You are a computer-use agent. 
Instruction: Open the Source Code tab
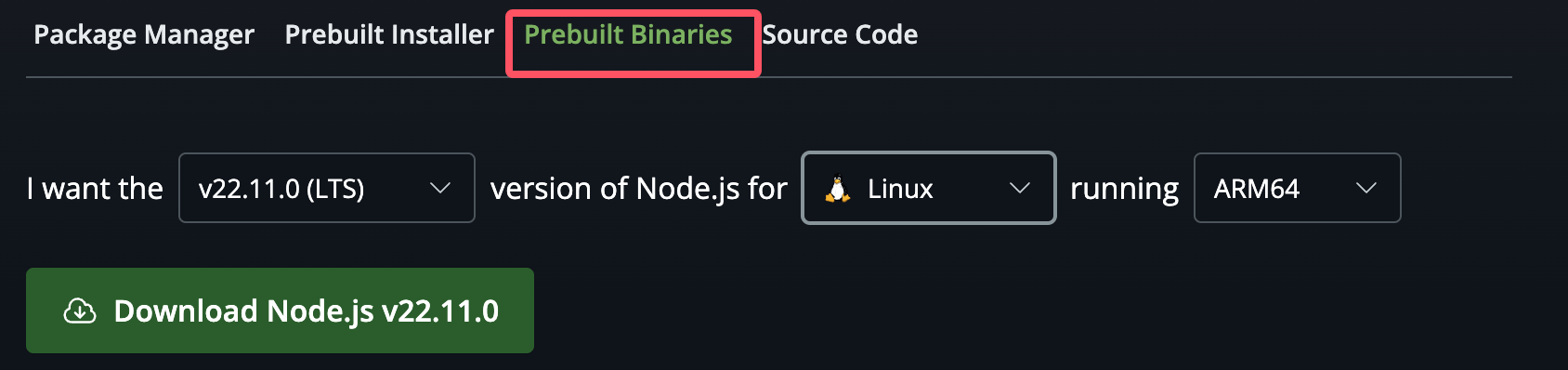point(840,34)
